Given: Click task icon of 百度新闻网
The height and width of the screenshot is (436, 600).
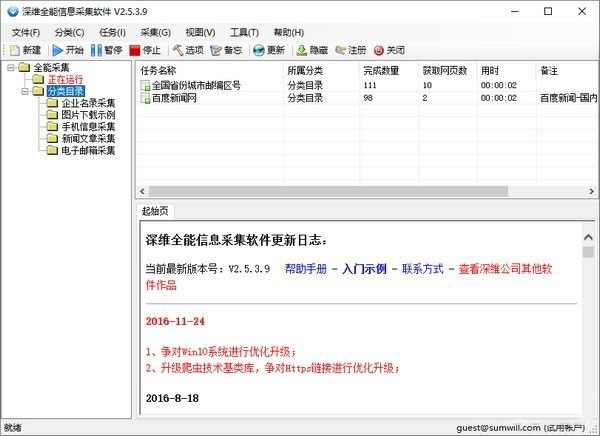Looking at the screenshot, I should coord(145,98).
